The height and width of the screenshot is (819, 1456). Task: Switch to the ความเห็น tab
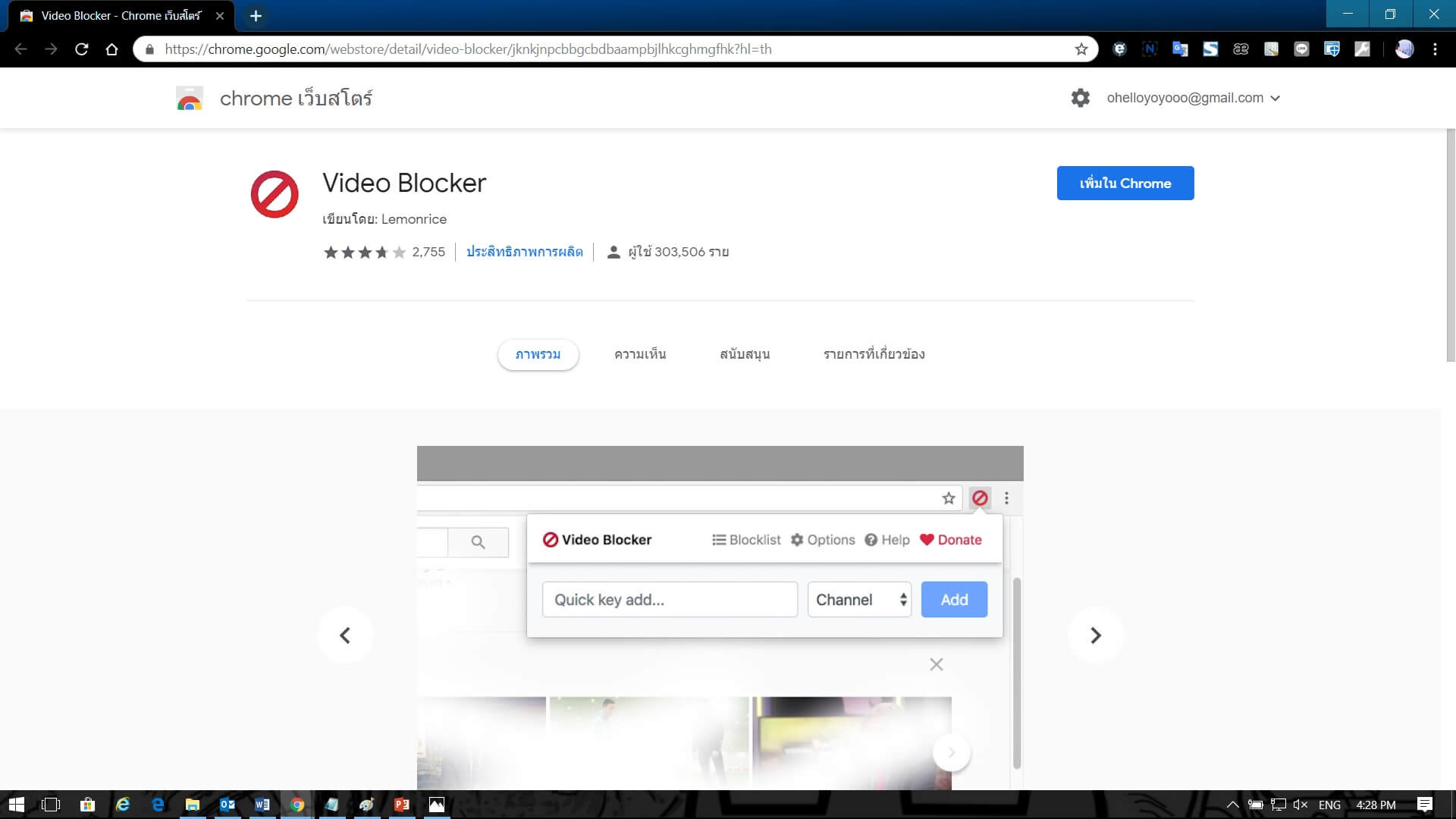click(x=640, y=354)
